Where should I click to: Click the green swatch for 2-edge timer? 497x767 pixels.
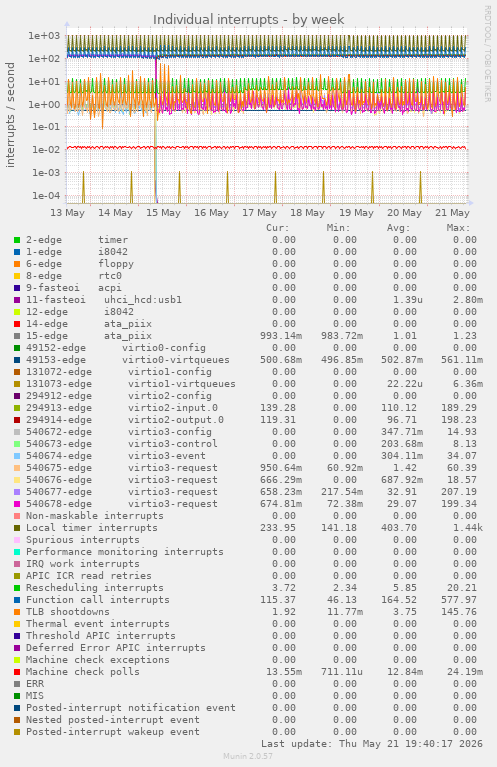(17, 240)
